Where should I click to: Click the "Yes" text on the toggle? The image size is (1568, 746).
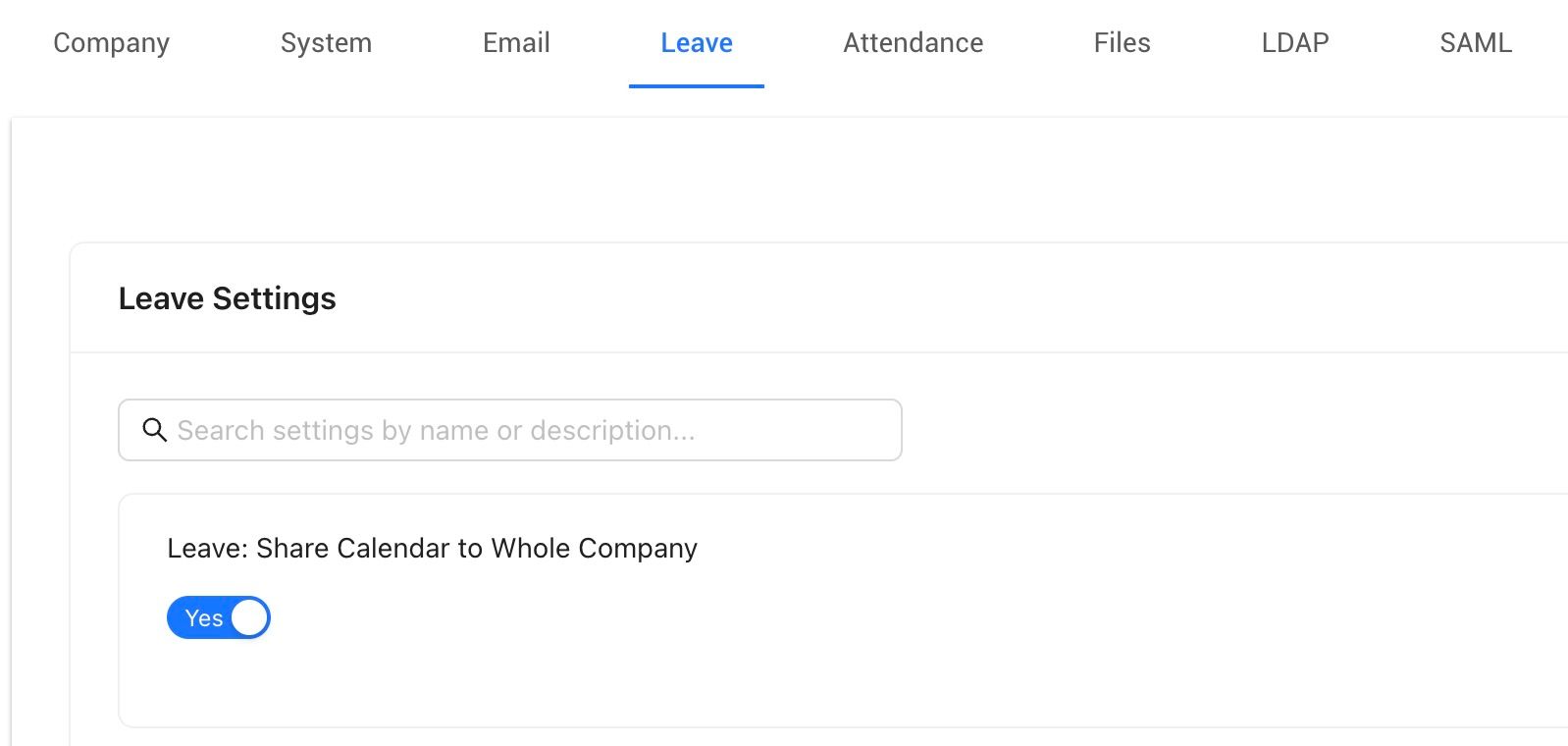(x=203, y=618)
